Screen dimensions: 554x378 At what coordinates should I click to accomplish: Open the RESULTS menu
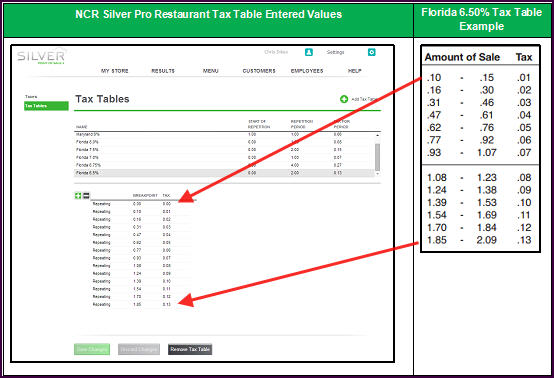(x=163, y=71)
